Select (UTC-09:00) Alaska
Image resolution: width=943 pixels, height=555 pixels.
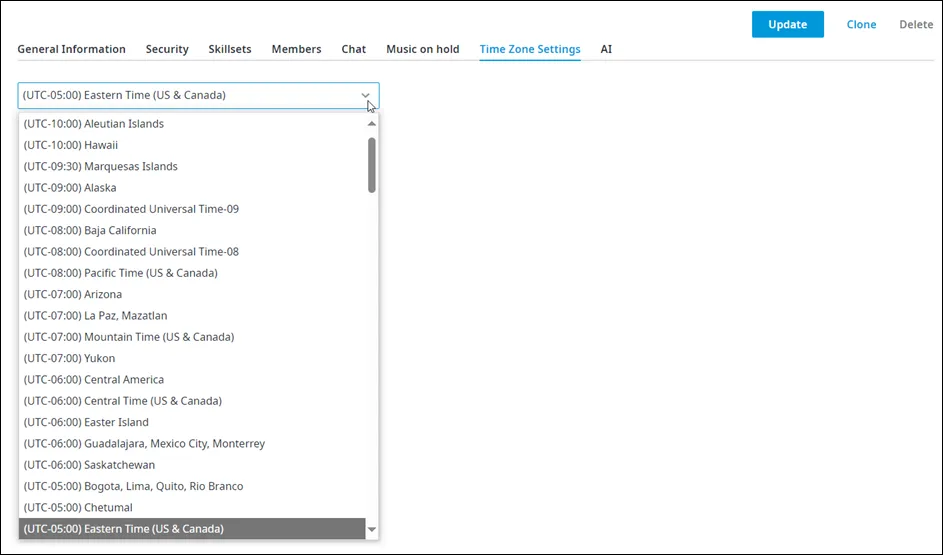click(192, 188)
